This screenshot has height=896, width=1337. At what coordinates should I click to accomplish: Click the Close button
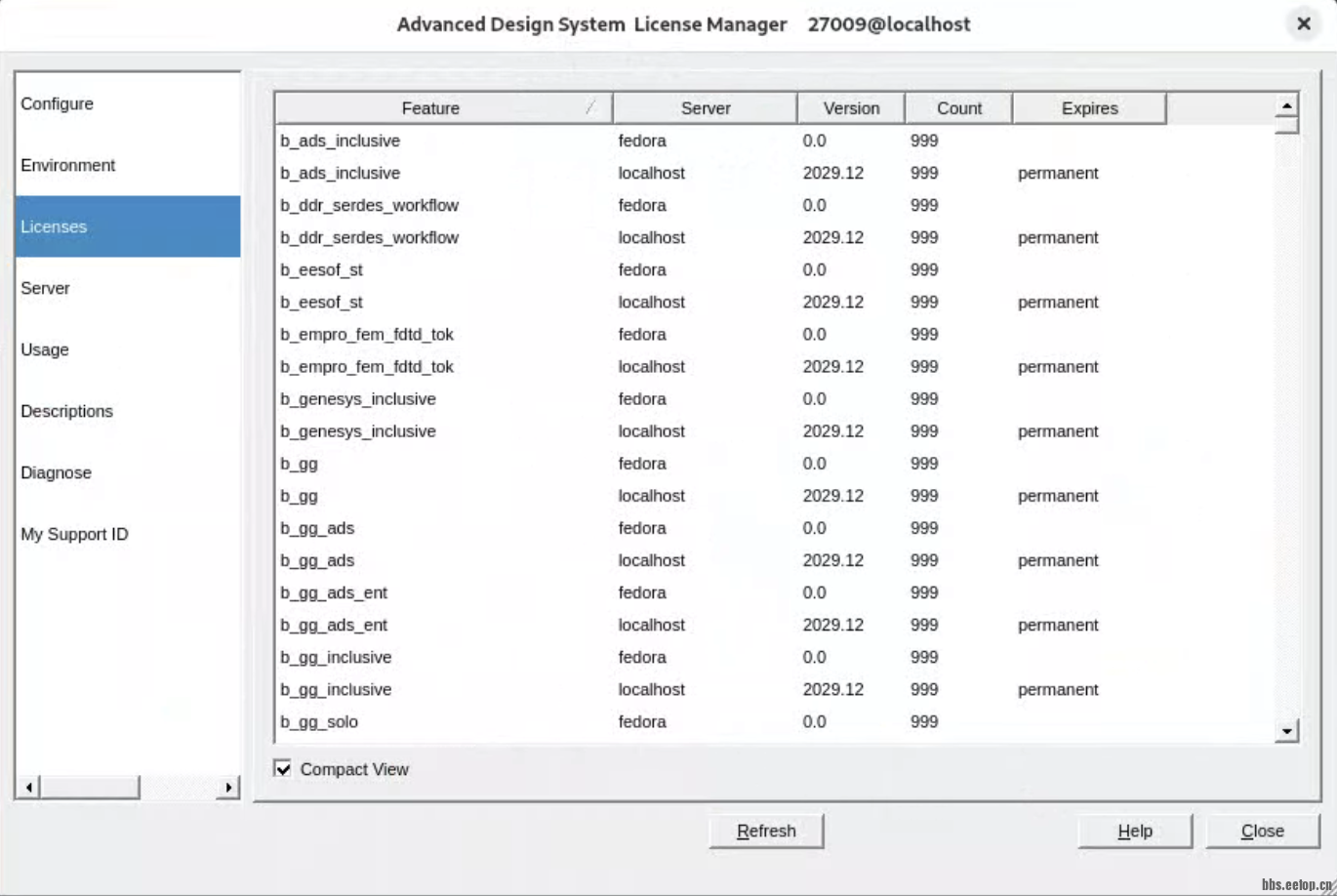[1263, 831]
